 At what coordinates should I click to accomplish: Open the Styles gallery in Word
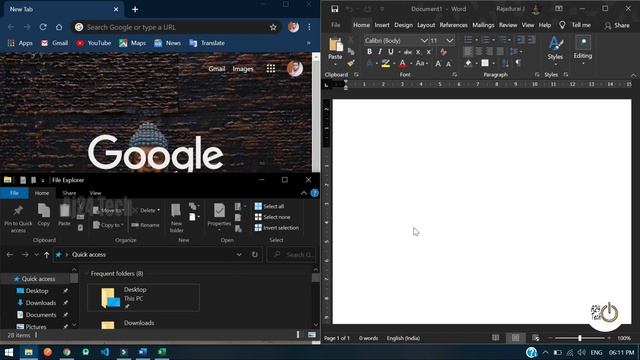pyautogui.click(x=555, y=49)
